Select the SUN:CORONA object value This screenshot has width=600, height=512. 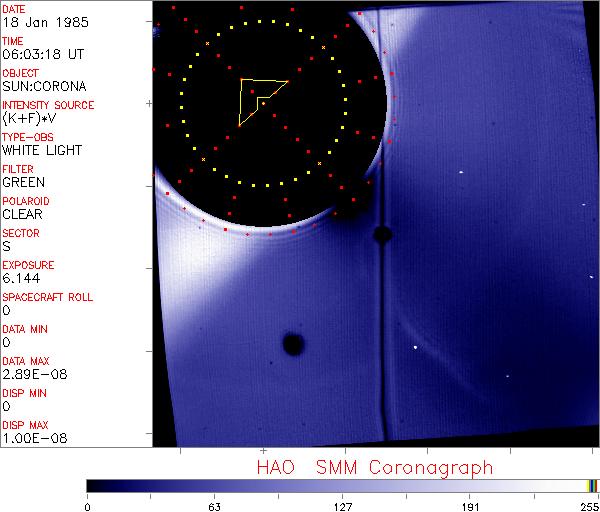point(41,86)
